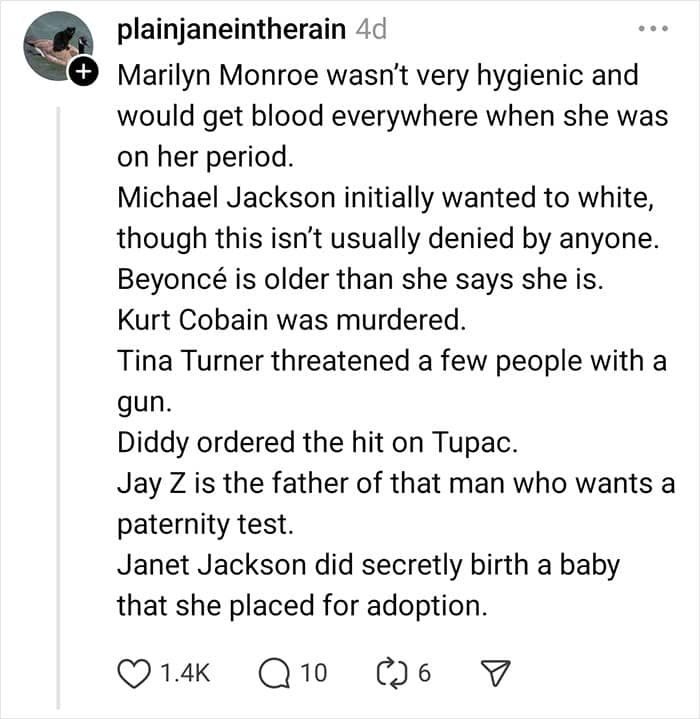
Task: Share the post with the paper-plane icon
Action: pos(492,672)
